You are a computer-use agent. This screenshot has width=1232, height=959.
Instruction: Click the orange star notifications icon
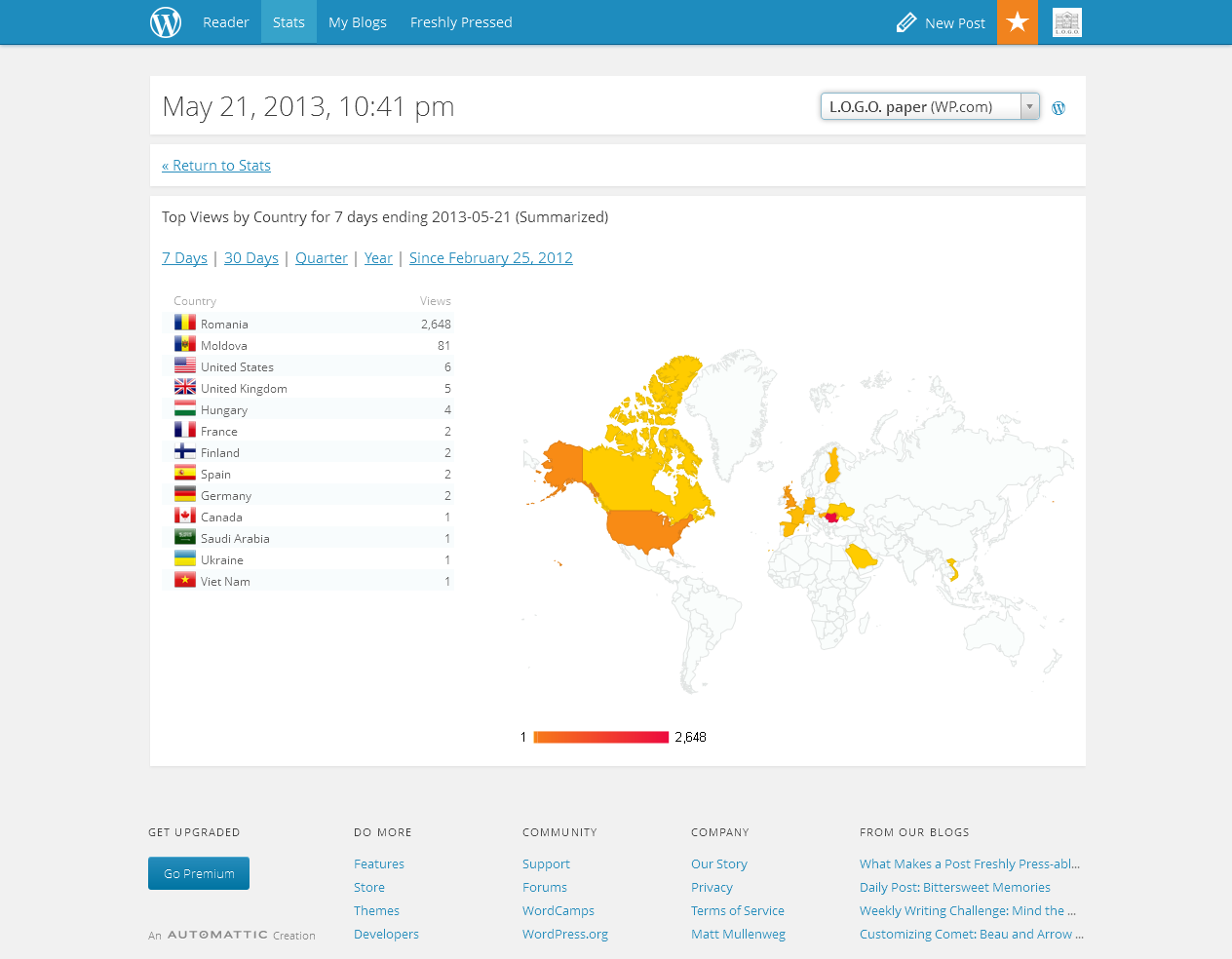pyautogui.click(x=1017, y=22)
